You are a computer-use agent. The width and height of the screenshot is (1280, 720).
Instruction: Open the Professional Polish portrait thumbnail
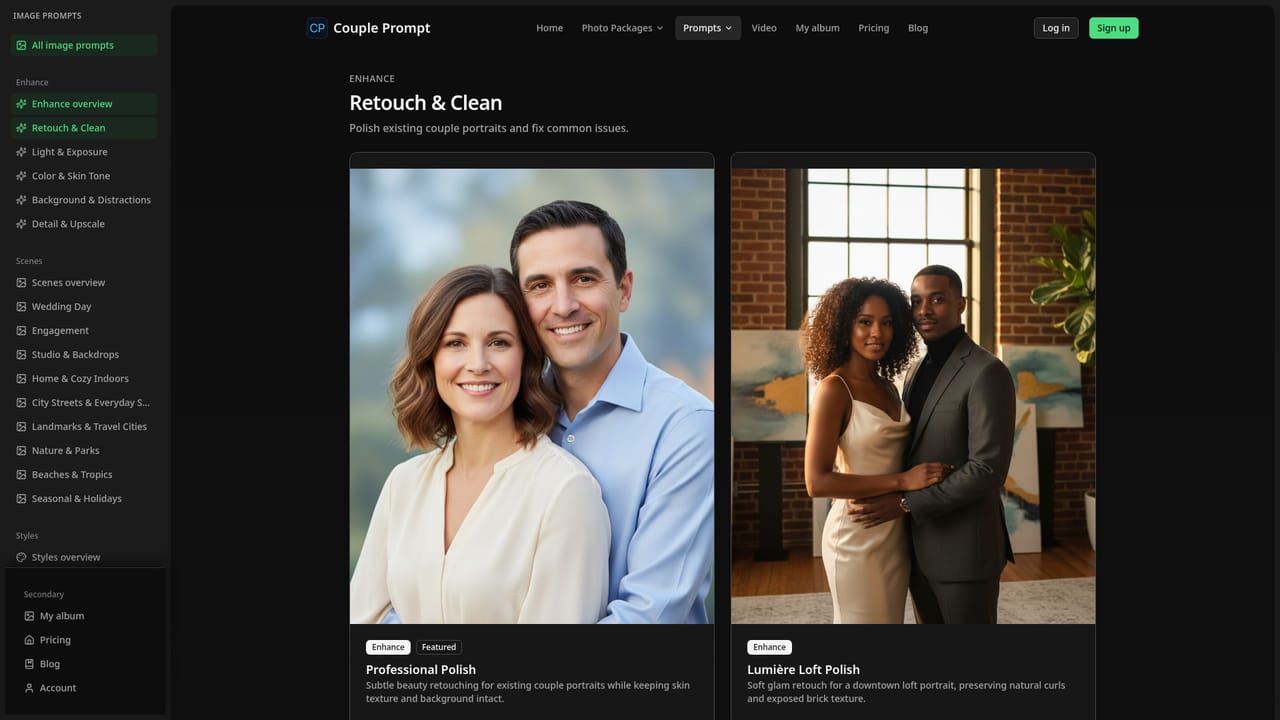coord(532,396)
